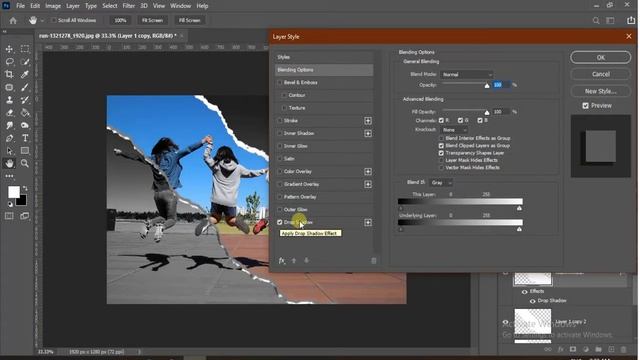Click the Fit Screen button
The height and width of the screenshot is (360, 640).
click(152, 20)
